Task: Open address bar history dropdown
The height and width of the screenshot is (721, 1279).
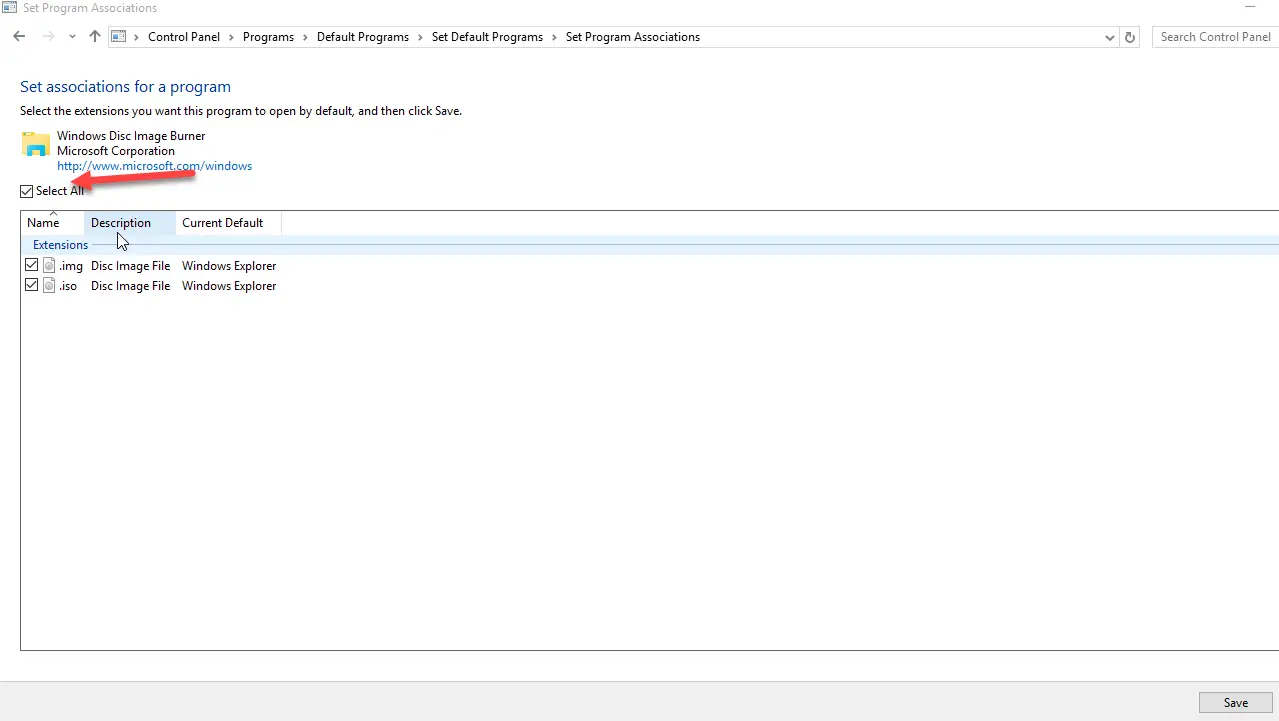Action: click(x=1110, y=37)
